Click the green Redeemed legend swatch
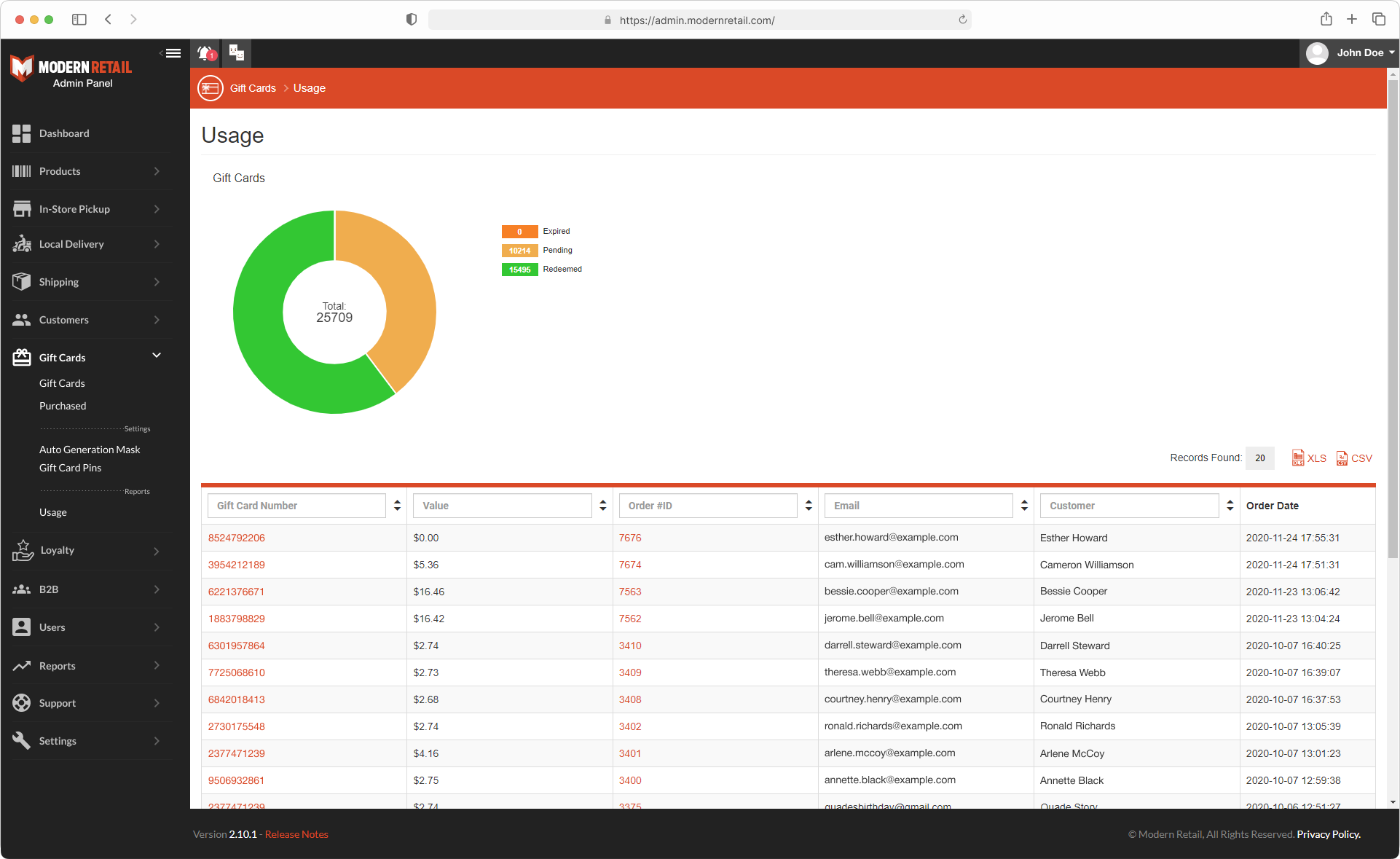1400x859 pixels. point(519,270)
